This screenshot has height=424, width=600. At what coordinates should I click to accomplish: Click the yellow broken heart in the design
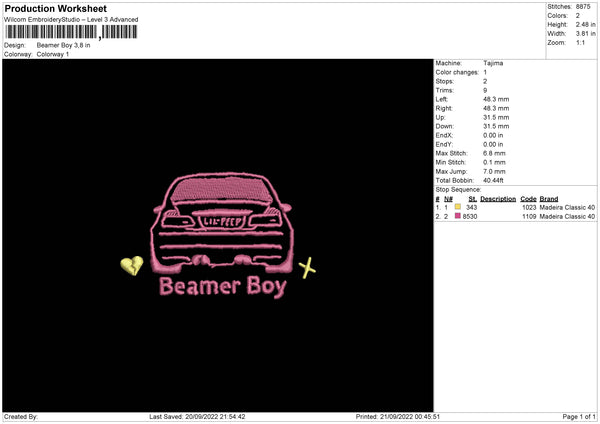131,266
